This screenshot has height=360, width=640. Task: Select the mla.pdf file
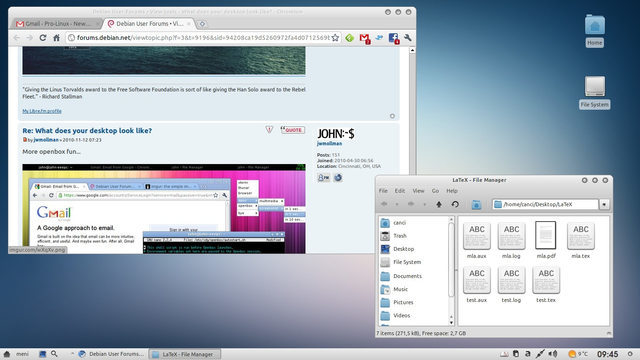point(546,240)
